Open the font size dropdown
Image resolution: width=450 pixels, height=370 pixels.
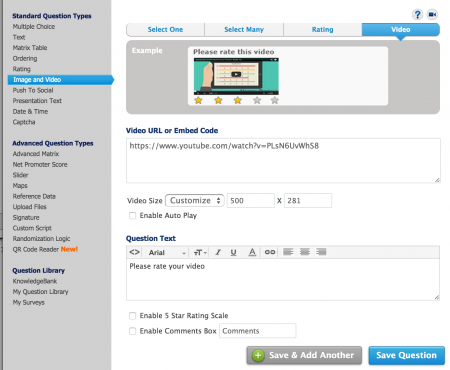pyautogui.click(x=200, y=252)
